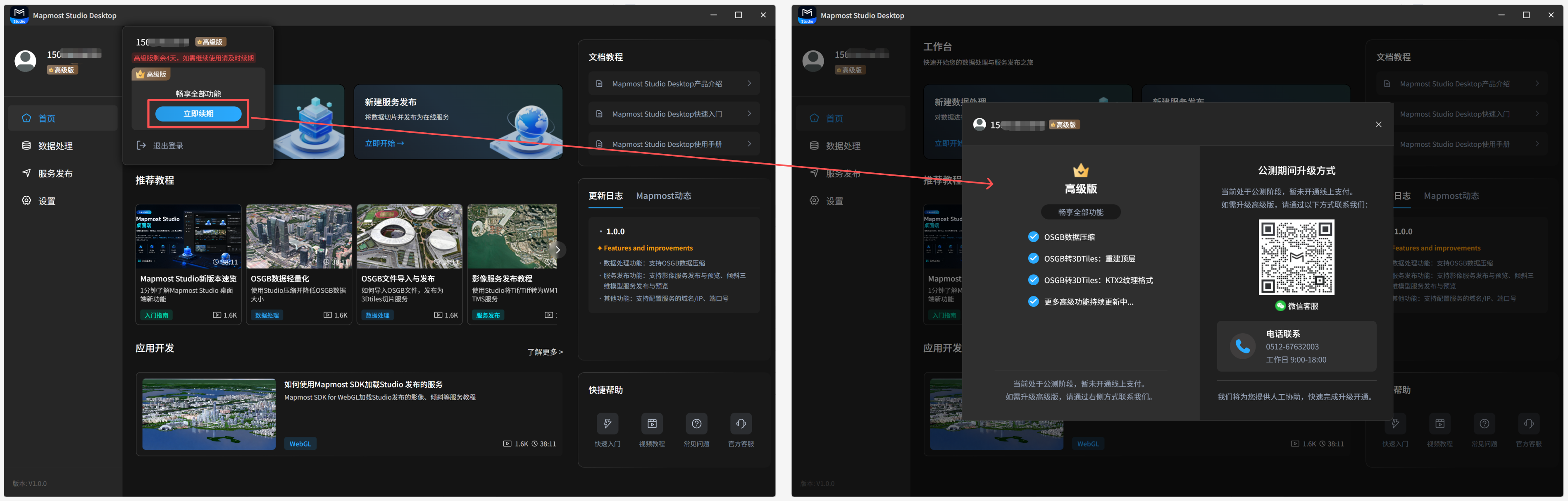
Task: Click the home icon next to 首页, left window
Action: tap(26, 118)
